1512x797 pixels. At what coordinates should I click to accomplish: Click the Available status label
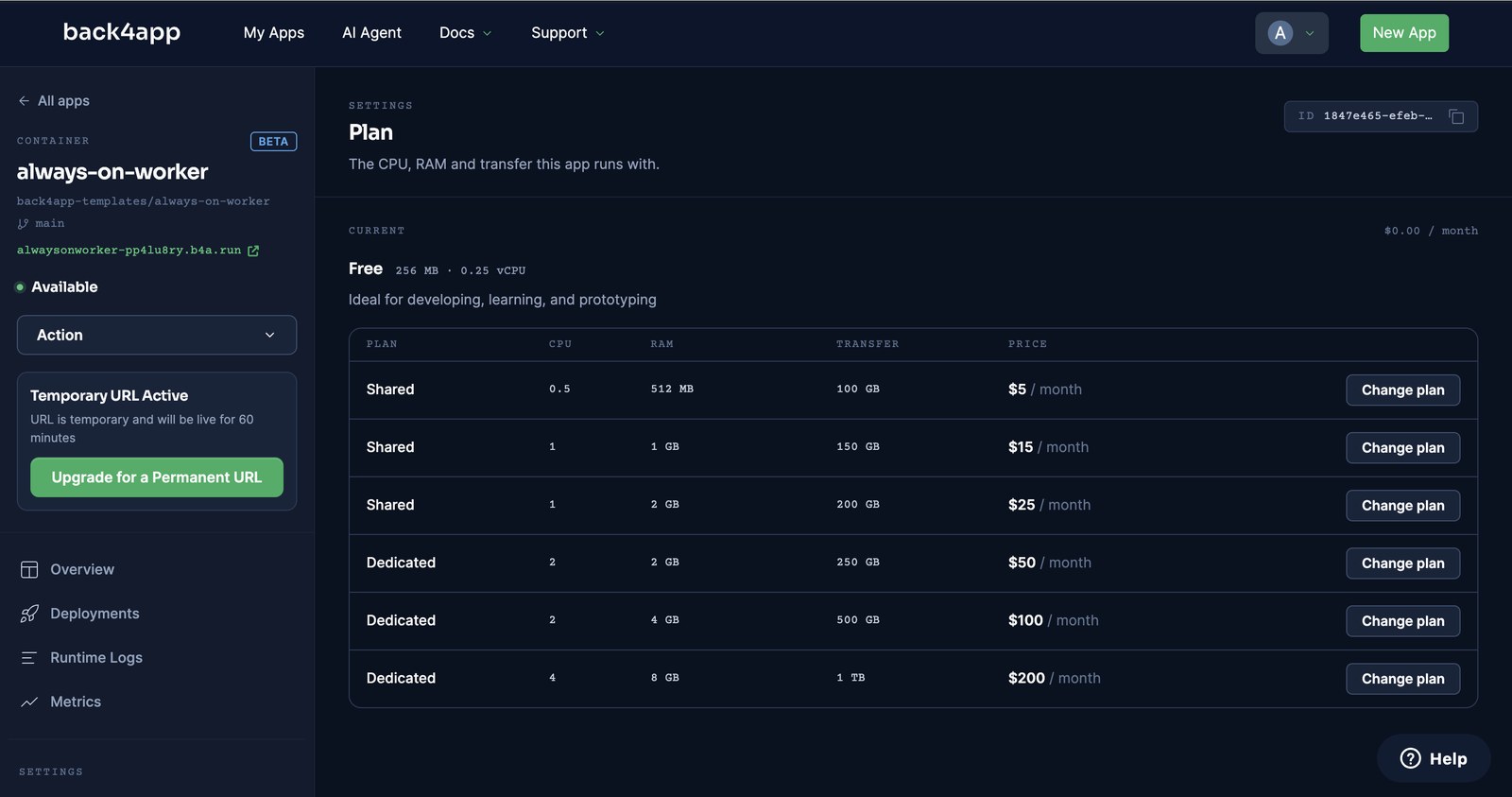[x=64, y=286]
